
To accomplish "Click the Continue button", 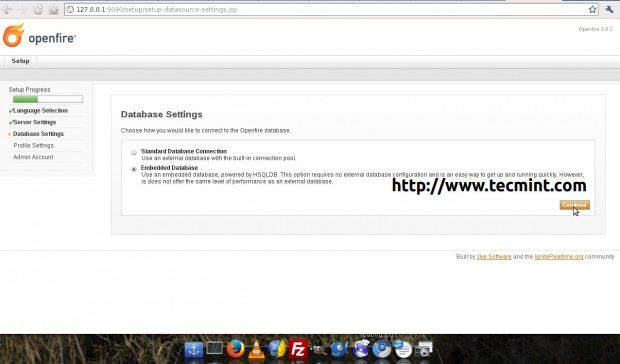I will [575, 205].
